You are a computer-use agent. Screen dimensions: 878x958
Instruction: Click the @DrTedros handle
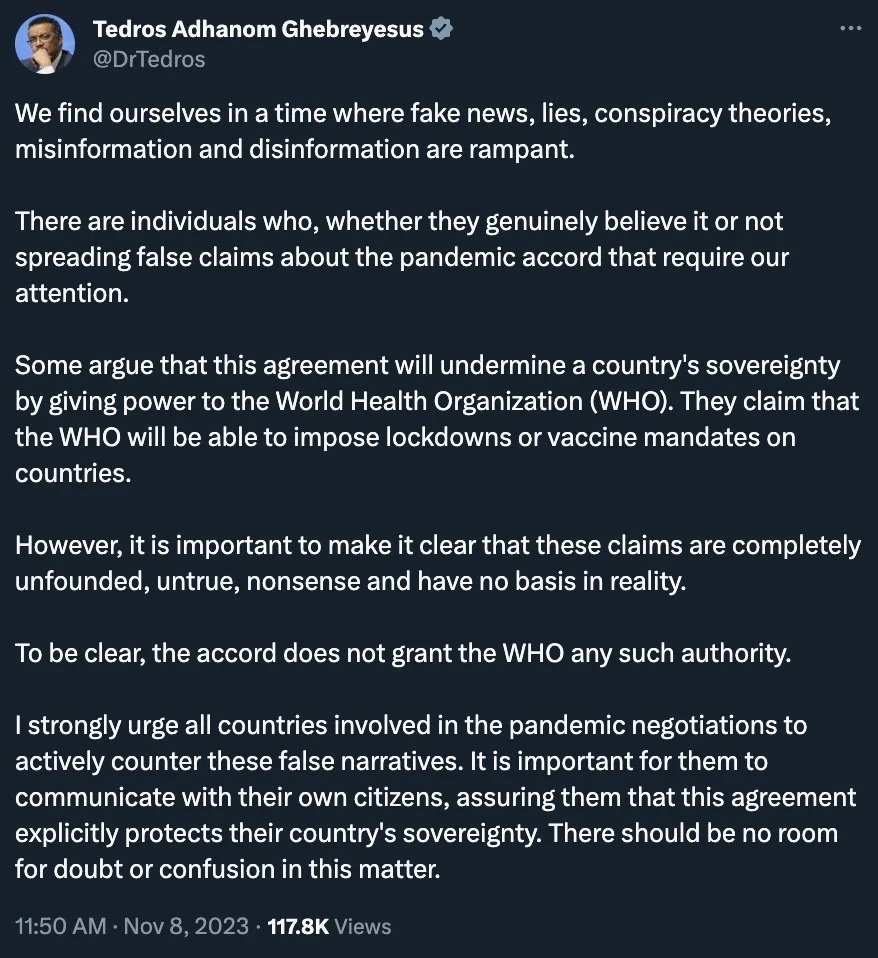coord(149,59)
